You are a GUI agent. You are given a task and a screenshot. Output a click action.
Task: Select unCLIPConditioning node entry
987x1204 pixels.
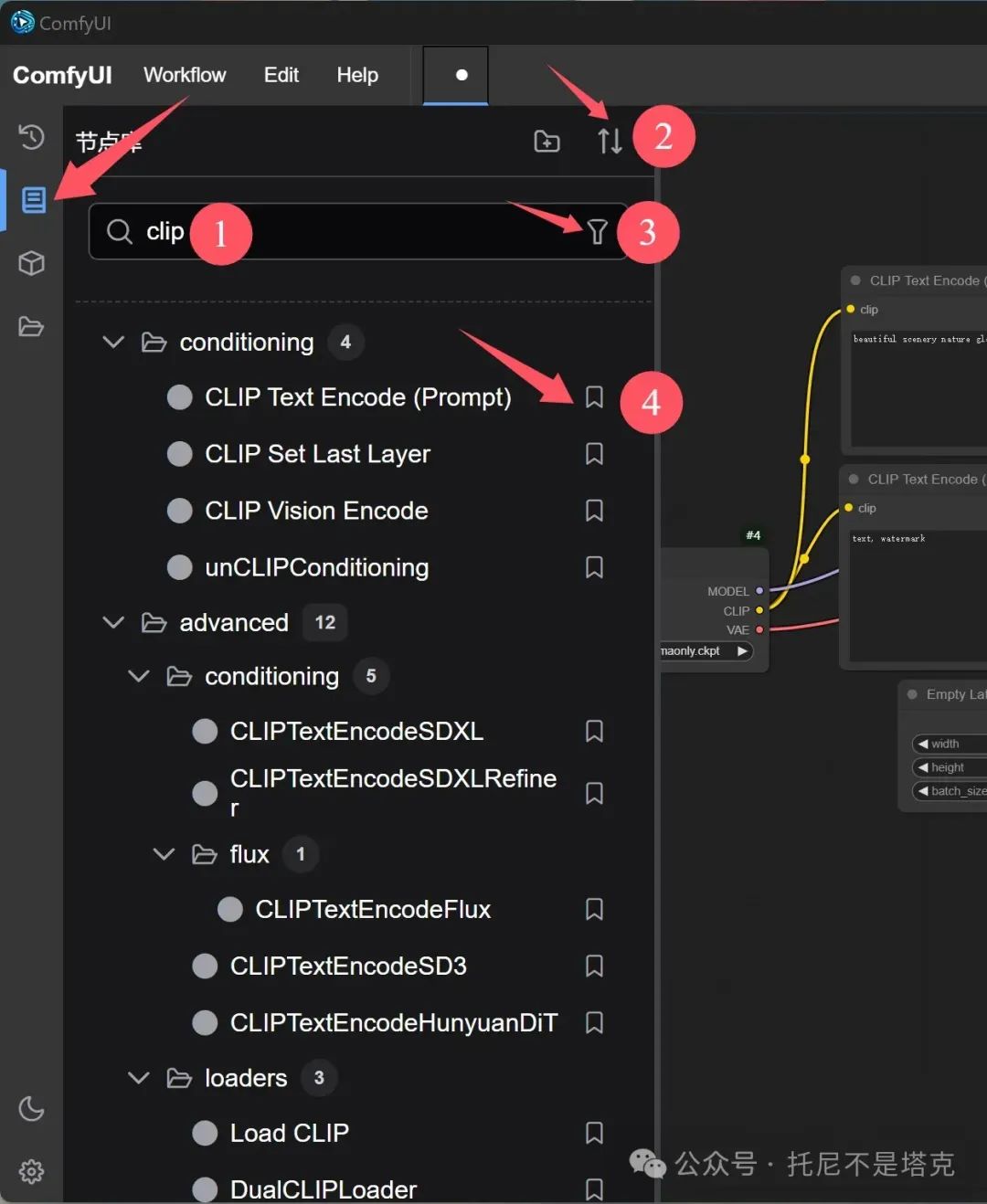pyautogui.click(x=316, y=567)
